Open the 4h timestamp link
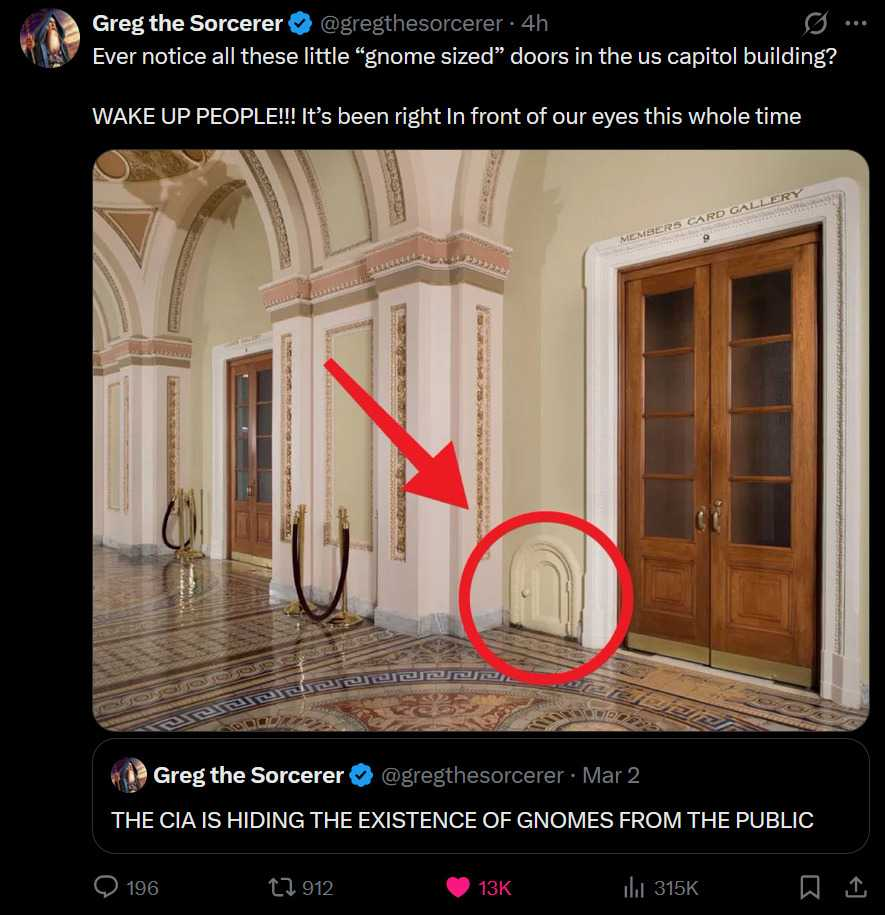This screenshot has height=915, width=885. click(534, 23)
